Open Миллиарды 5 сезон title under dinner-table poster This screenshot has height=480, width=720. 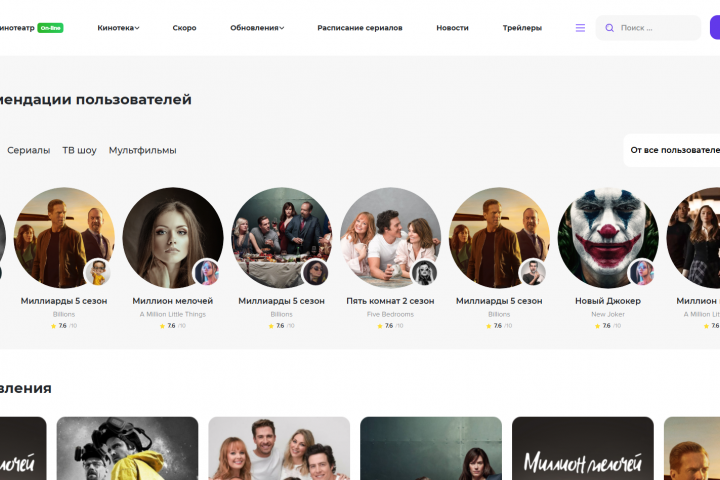click(x=281, y=301)
